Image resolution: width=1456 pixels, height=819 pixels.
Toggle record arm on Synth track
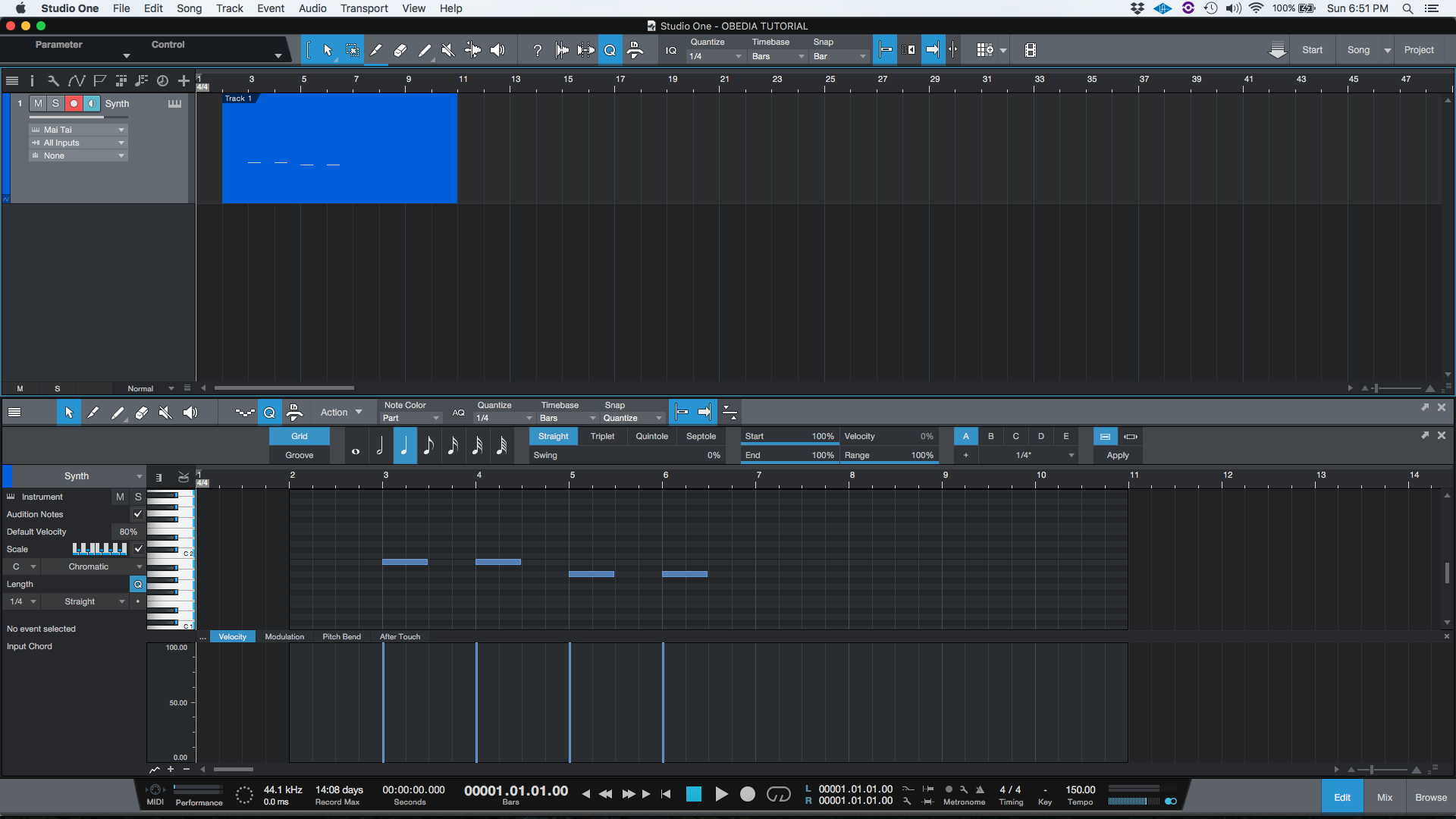(74, 103)
